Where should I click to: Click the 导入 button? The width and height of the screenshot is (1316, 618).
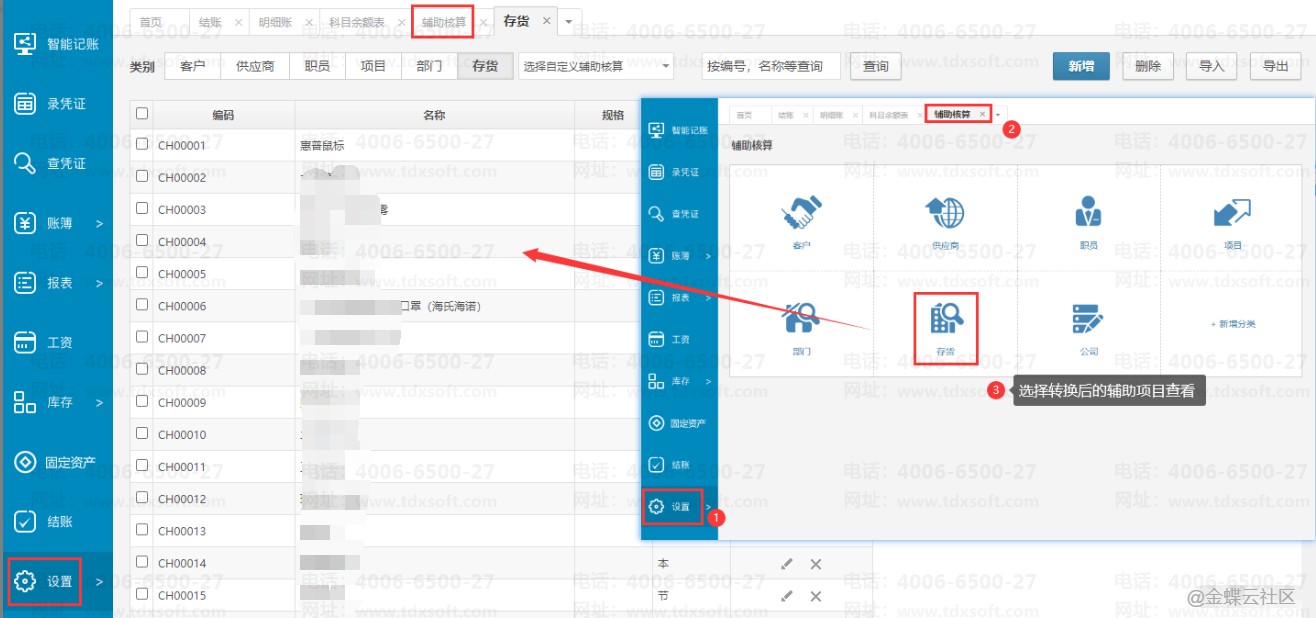pyautogui.click(x=1211, y=67)
